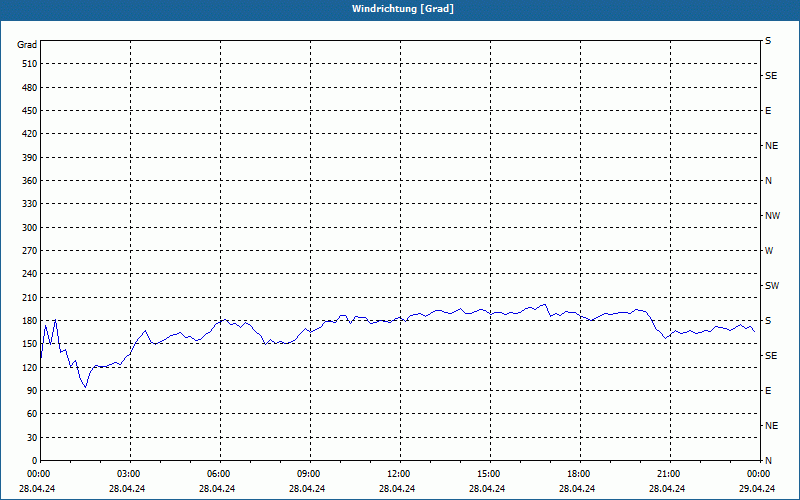
Task: Click the N compass label opposite 0
Action: 768,461
